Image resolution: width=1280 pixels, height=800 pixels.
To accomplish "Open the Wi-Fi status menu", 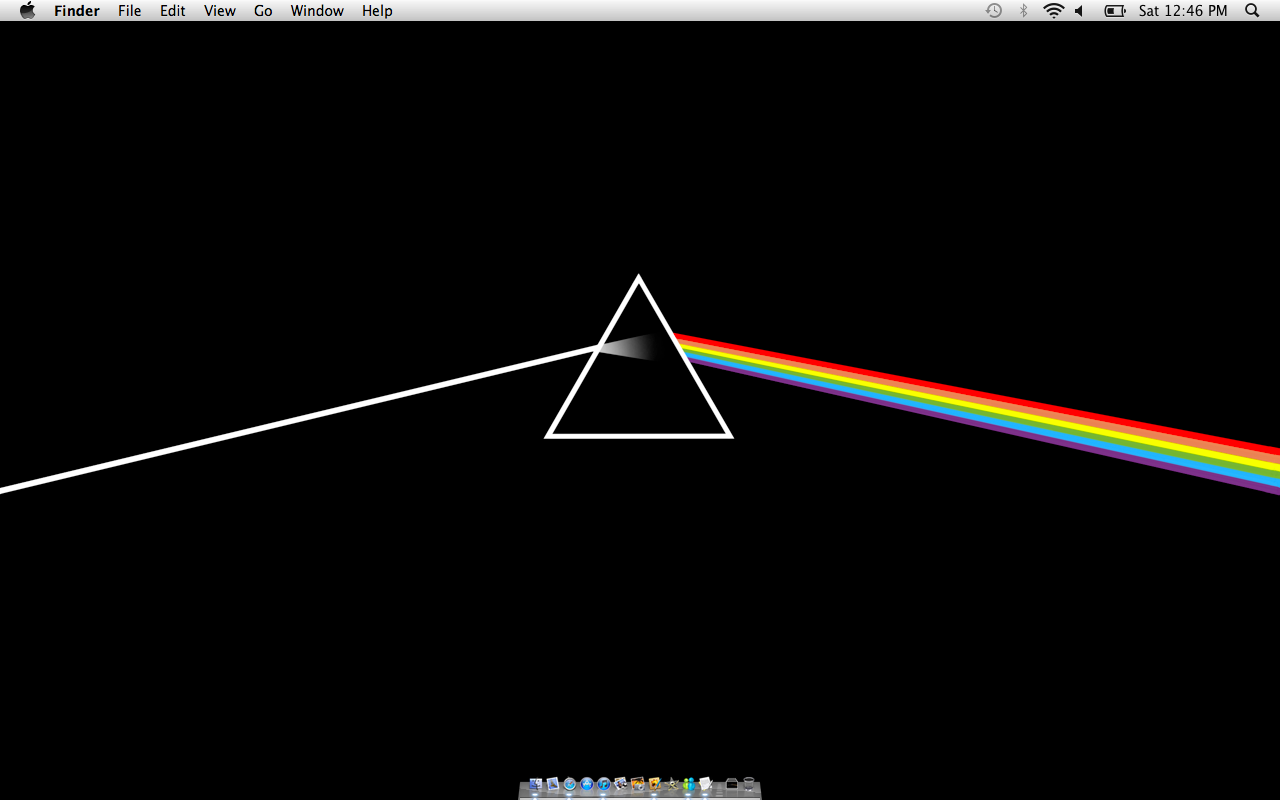I will [1053, 11].
